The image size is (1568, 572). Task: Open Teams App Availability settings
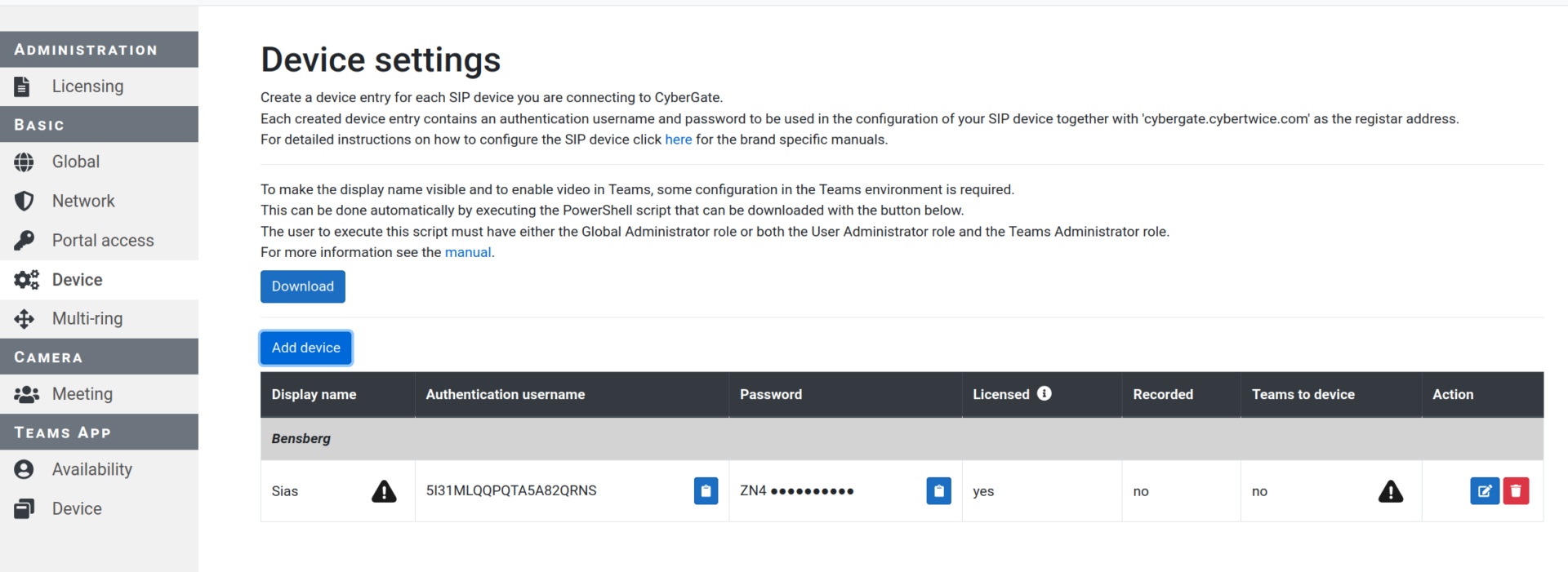click(99, 469)
